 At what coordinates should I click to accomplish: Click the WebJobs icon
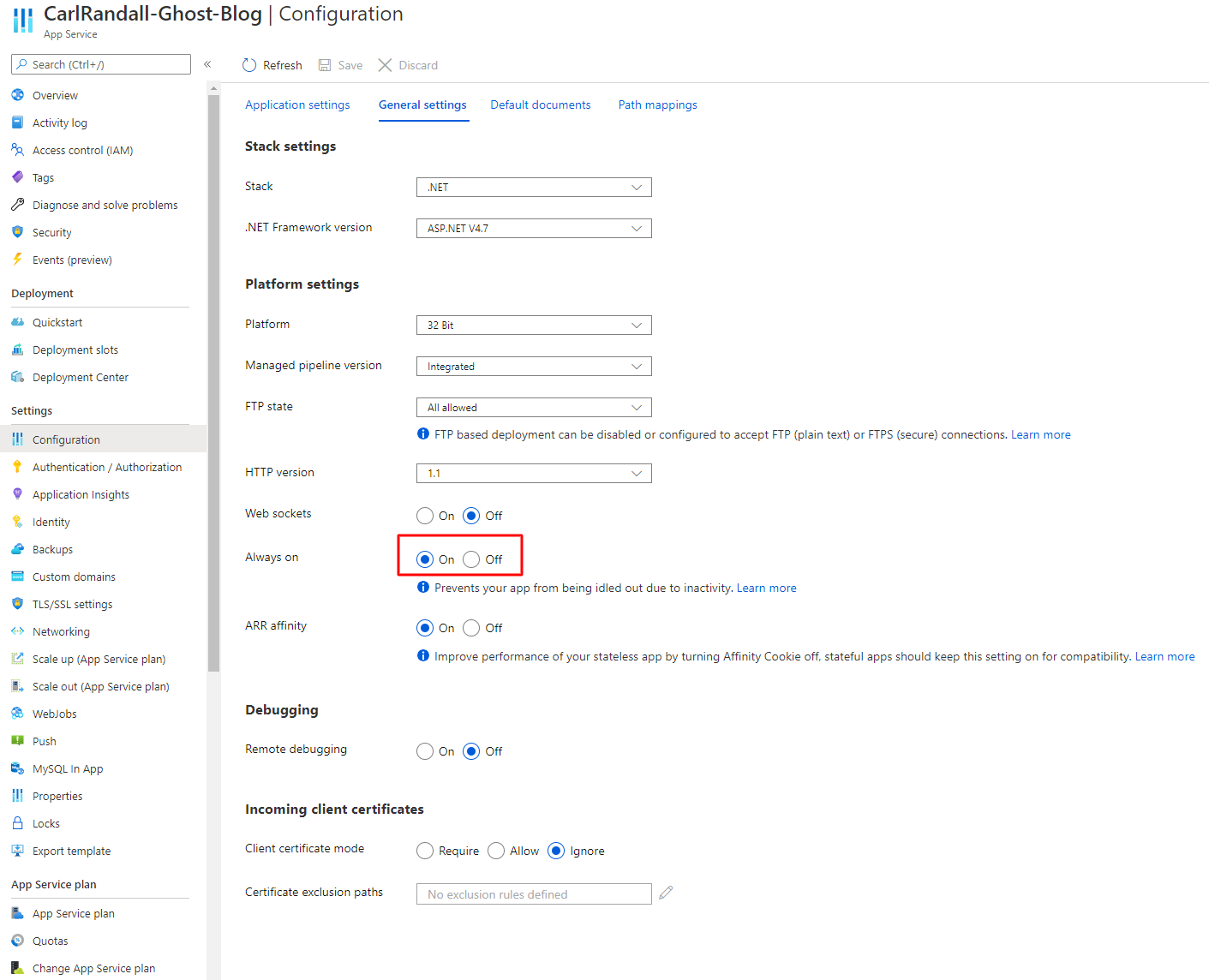point(17,714)
